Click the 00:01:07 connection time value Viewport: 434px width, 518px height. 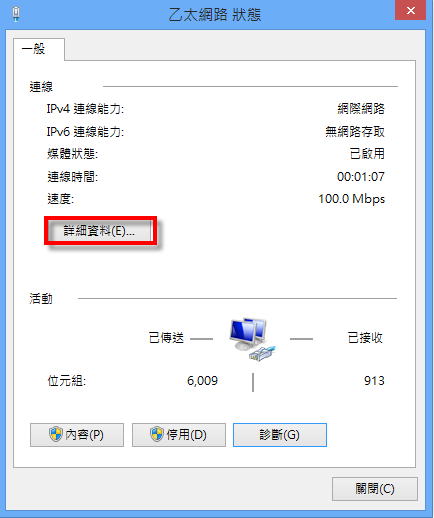click(x=361, y=176)
